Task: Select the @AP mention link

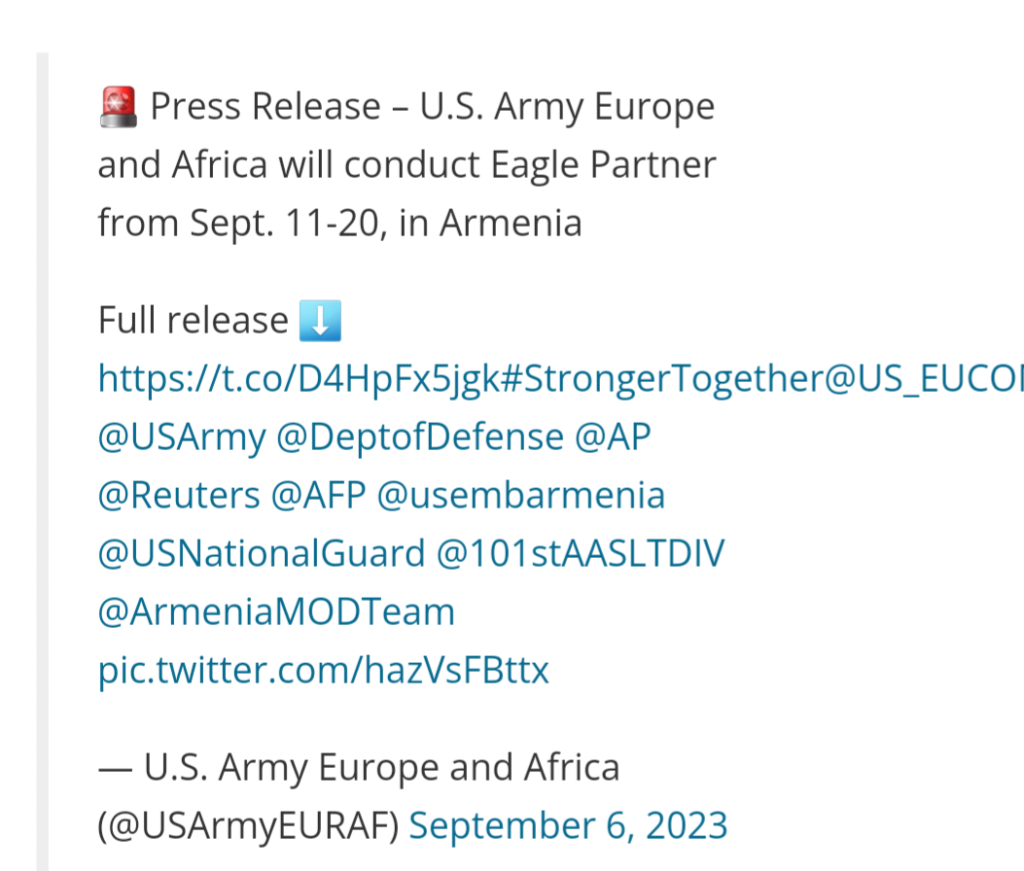Action: [613, 437]
